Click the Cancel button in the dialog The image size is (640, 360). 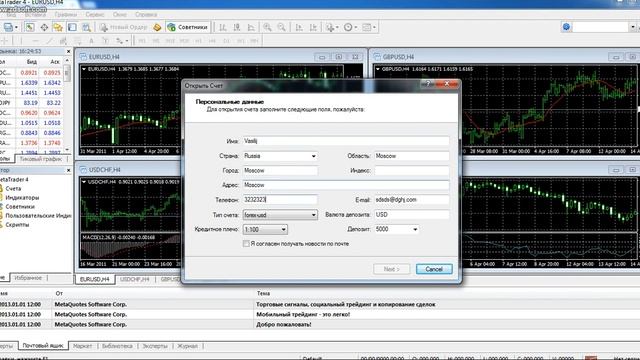click(434, 269)
